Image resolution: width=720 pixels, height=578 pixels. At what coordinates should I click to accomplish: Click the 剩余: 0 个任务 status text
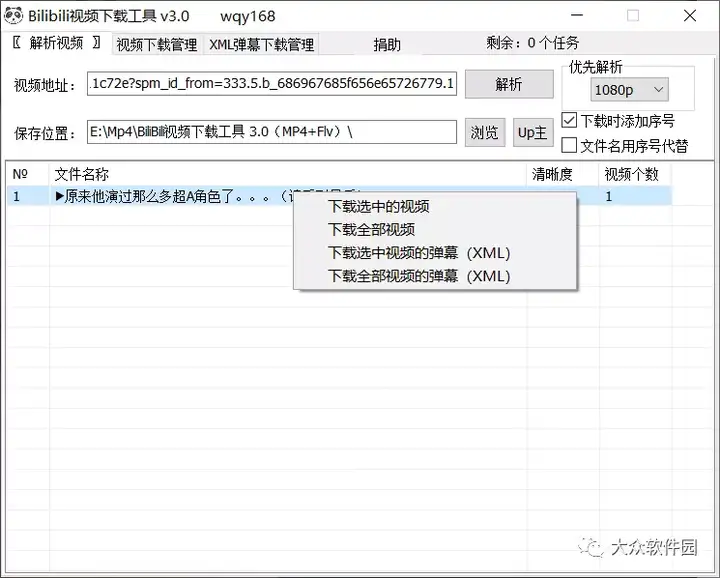[533, 43]
